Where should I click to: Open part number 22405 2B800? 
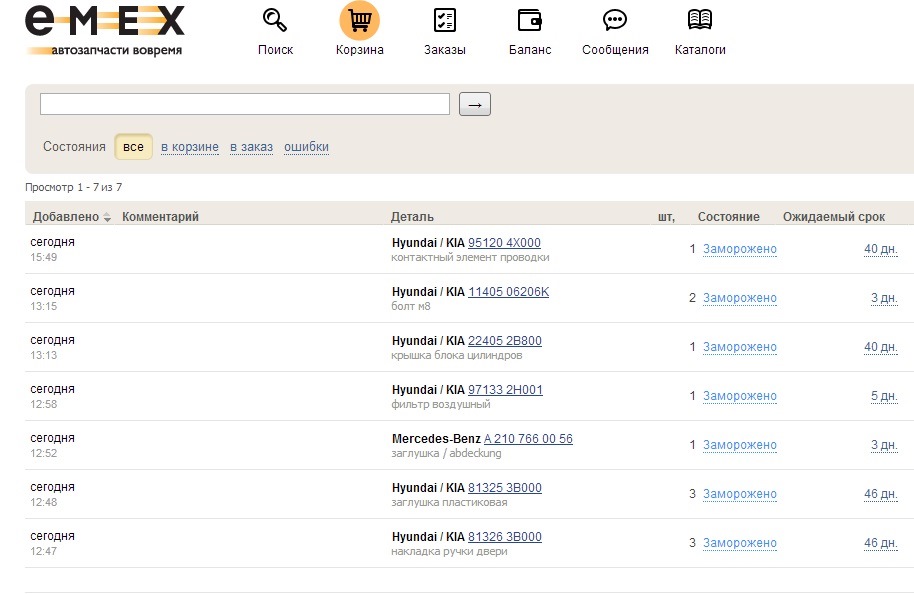click(505, 340)
